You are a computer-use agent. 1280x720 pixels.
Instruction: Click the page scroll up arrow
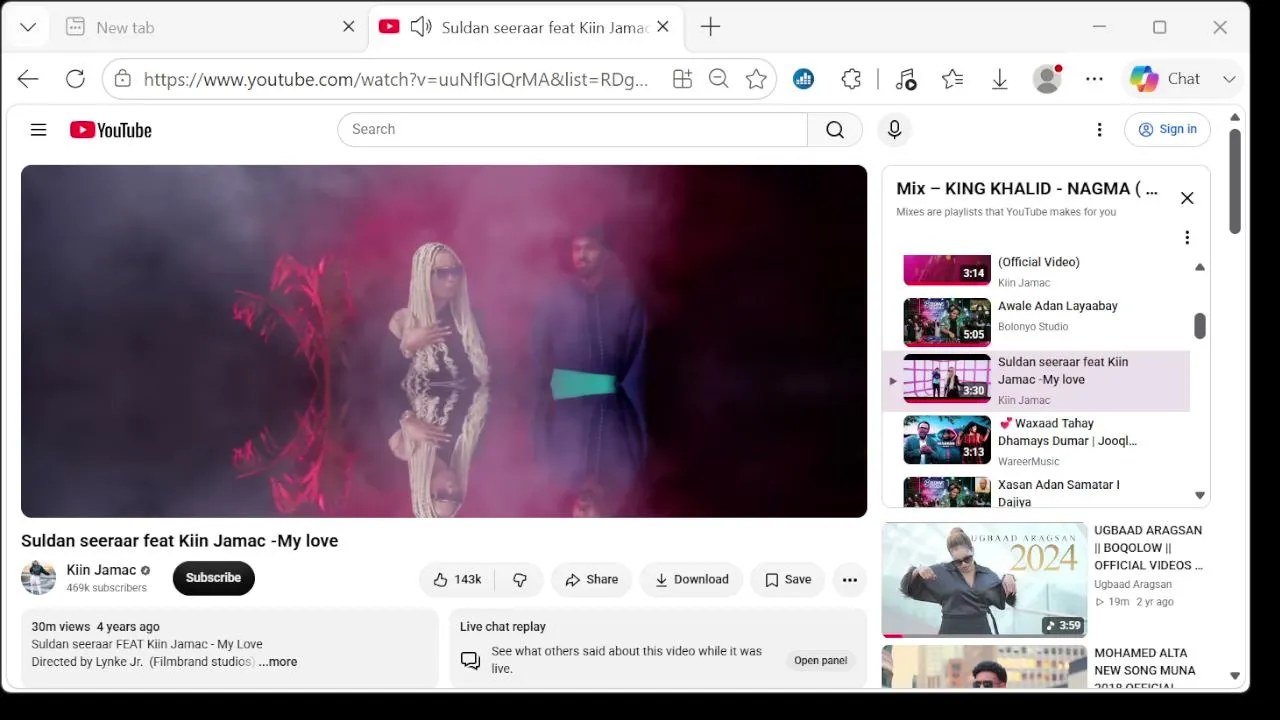[x=1235, y=118]
